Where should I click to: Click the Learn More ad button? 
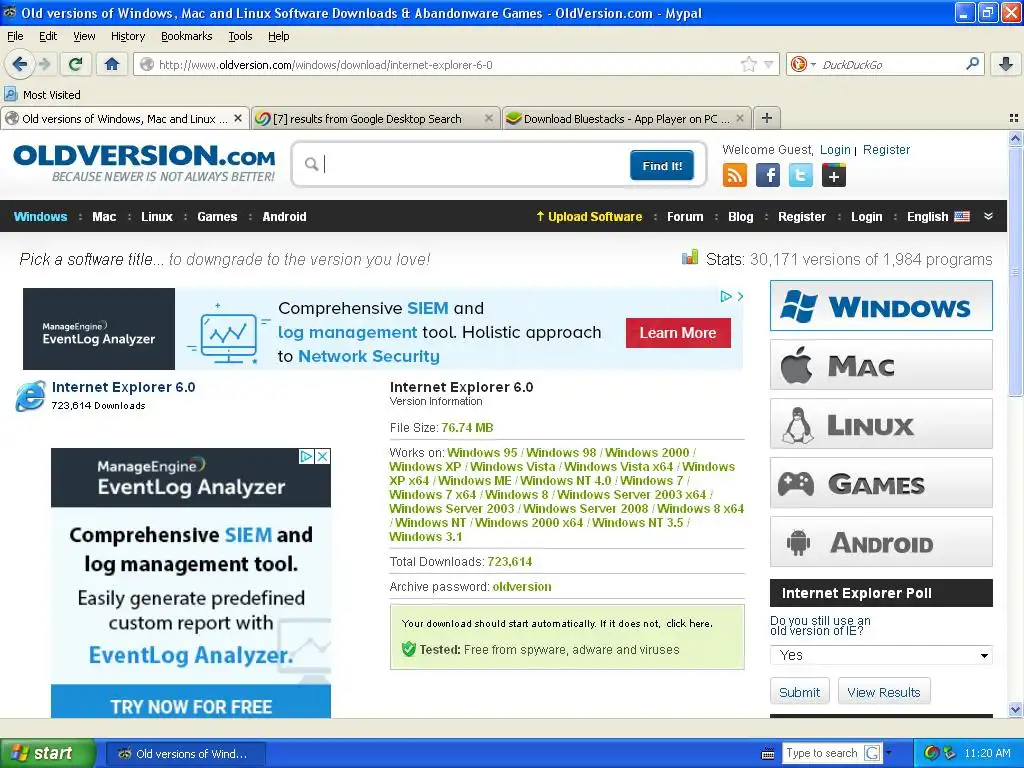pyautogui.click(x=678, y=332)
